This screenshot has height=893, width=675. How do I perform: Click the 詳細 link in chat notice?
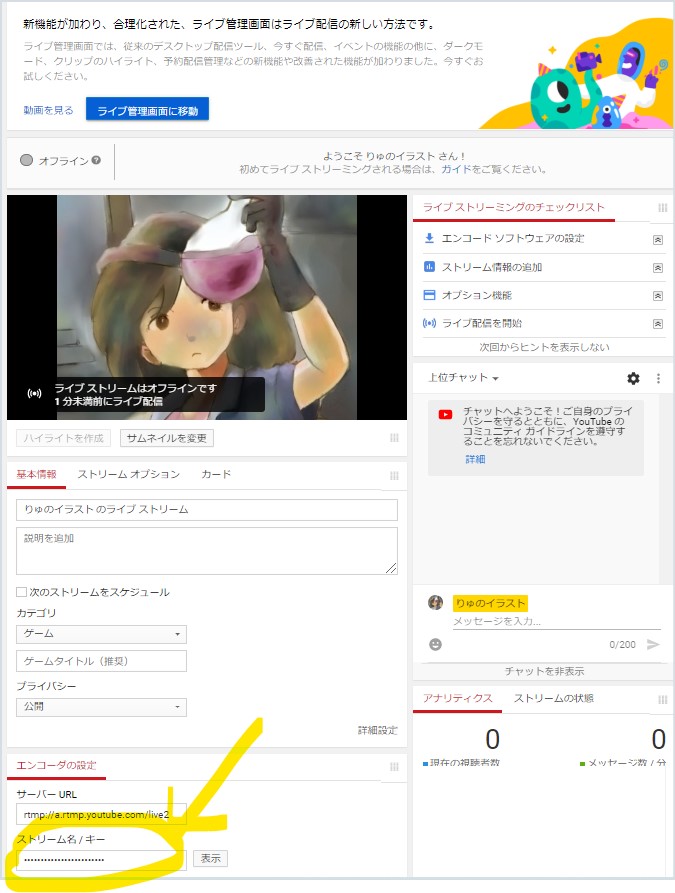[x=475, y=459]
